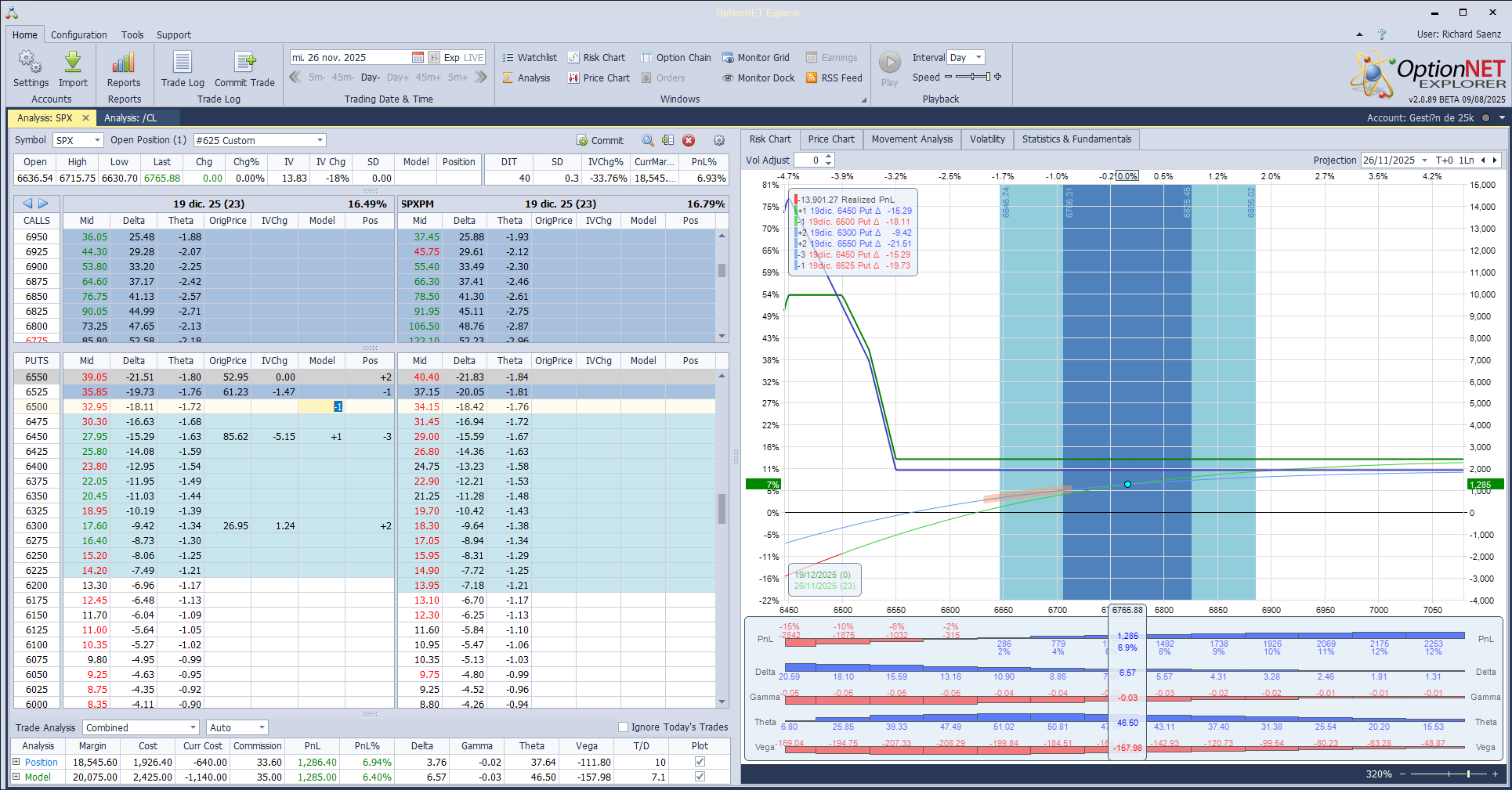Click the Commit Trade ribbon icon

coord(244,69)
